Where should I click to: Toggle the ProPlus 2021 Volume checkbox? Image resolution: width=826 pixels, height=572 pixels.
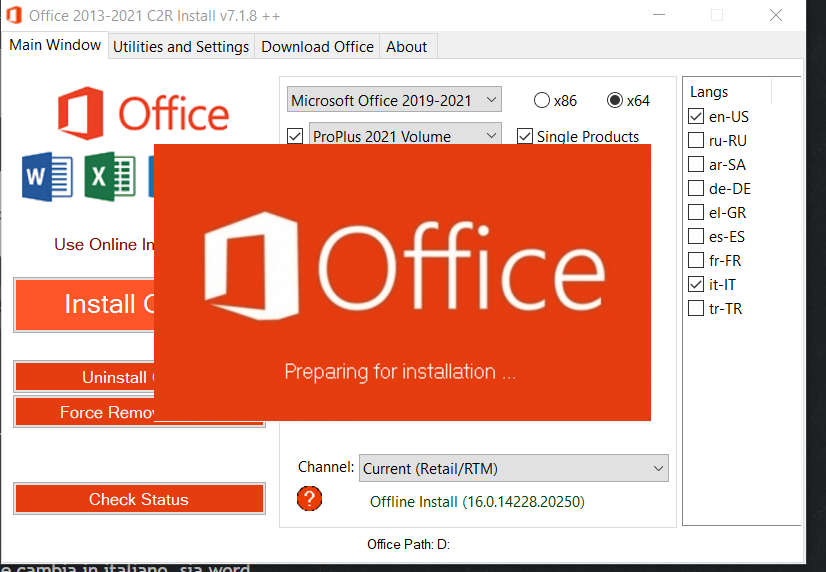295,136
